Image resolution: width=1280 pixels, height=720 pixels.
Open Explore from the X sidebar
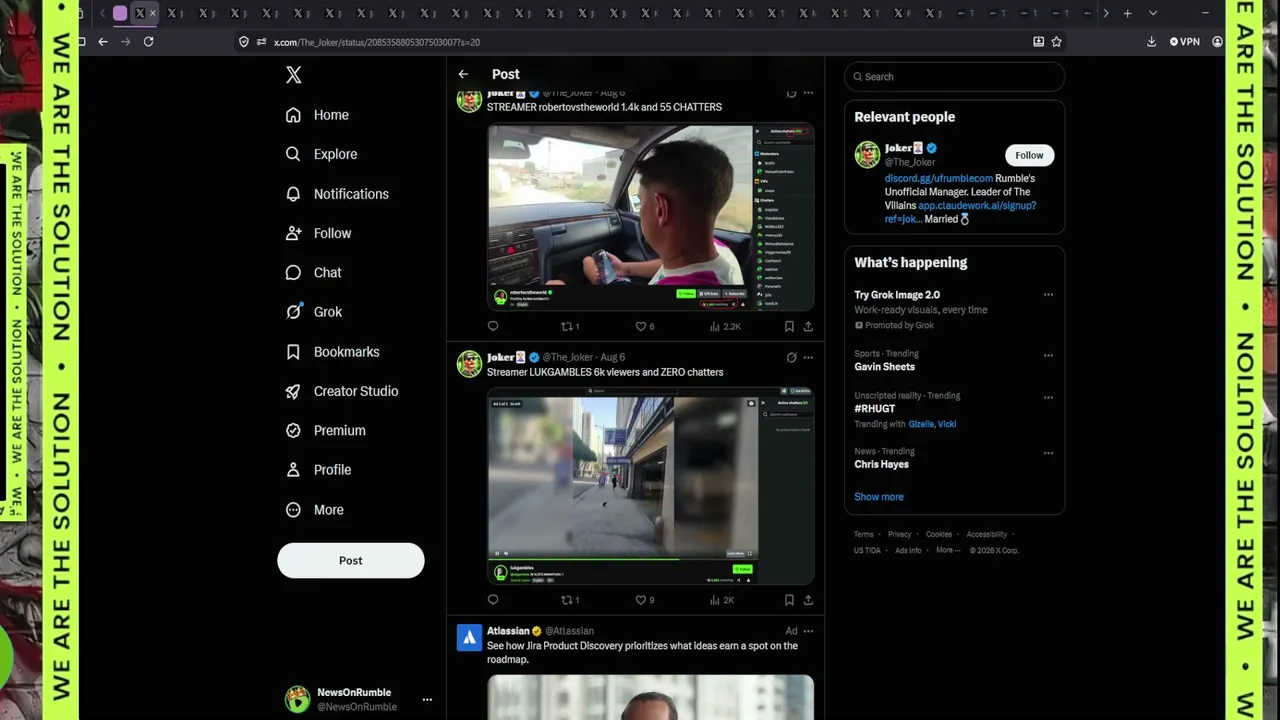(321, 154)
